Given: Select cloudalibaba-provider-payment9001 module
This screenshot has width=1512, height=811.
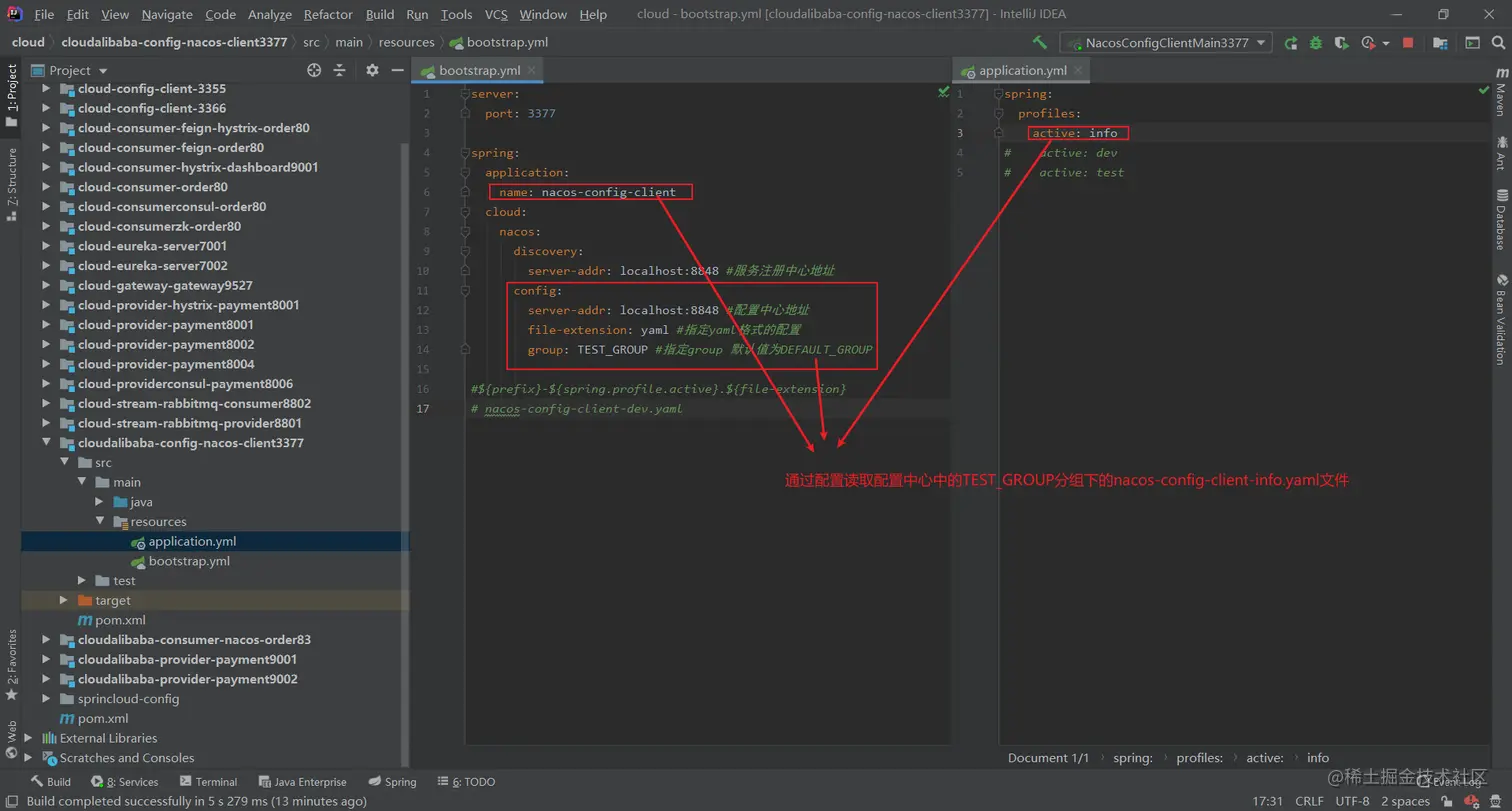Looking at the screenshot, I should point(187,659).
